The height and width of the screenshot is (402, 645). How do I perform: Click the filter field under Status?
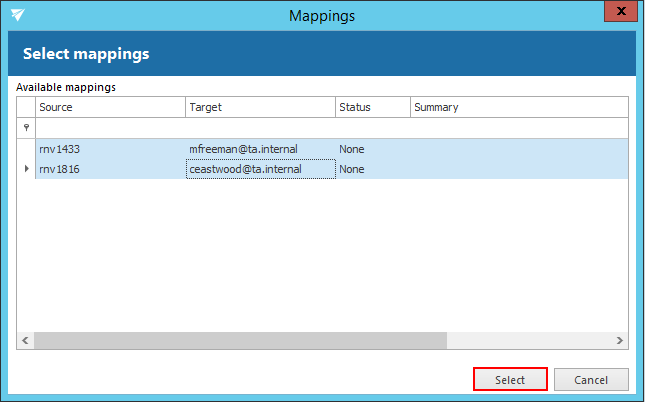[x=372, y=128]
